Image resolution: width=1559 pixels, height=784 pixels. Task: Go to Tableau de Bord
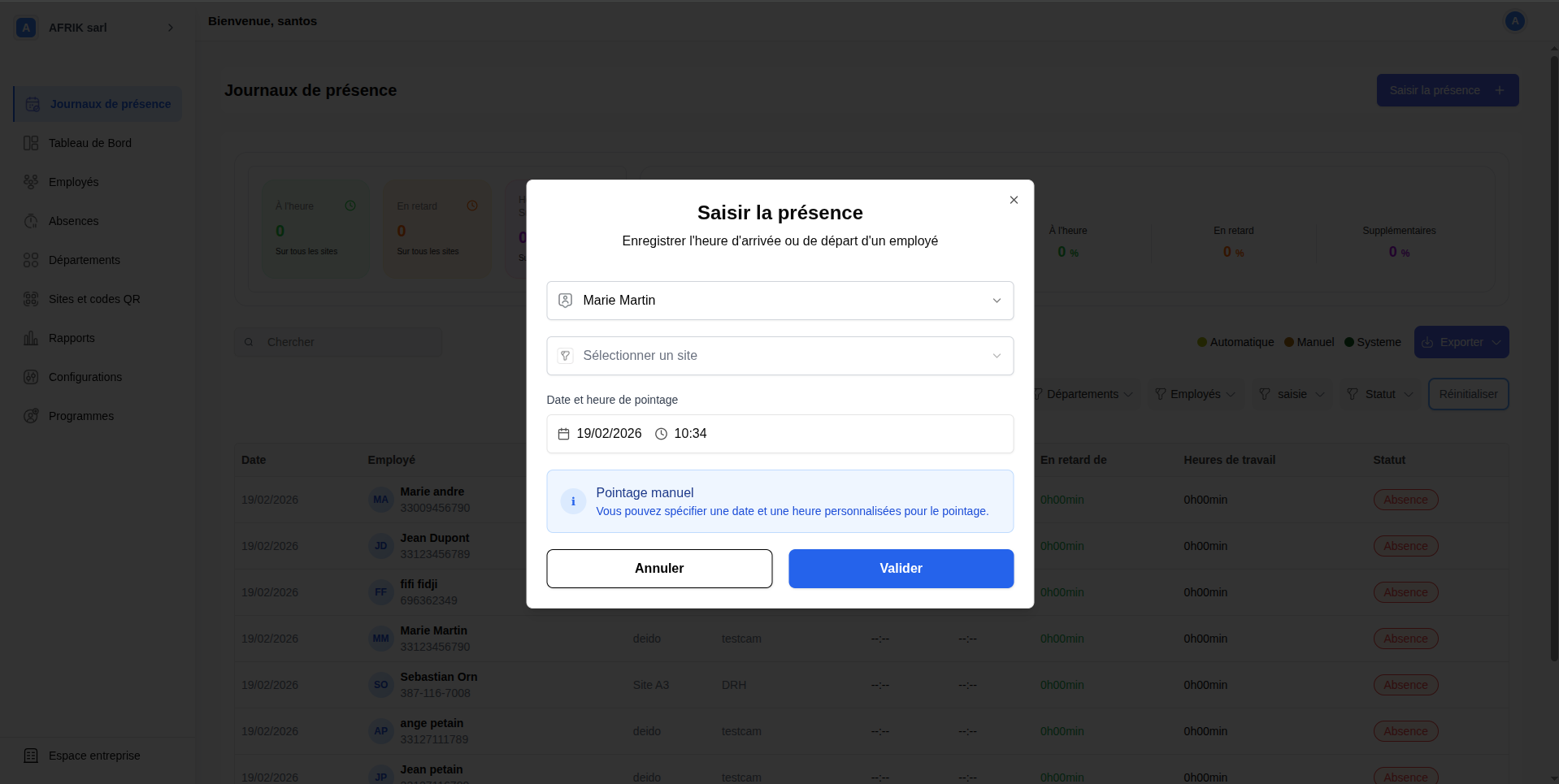[89, 143]
